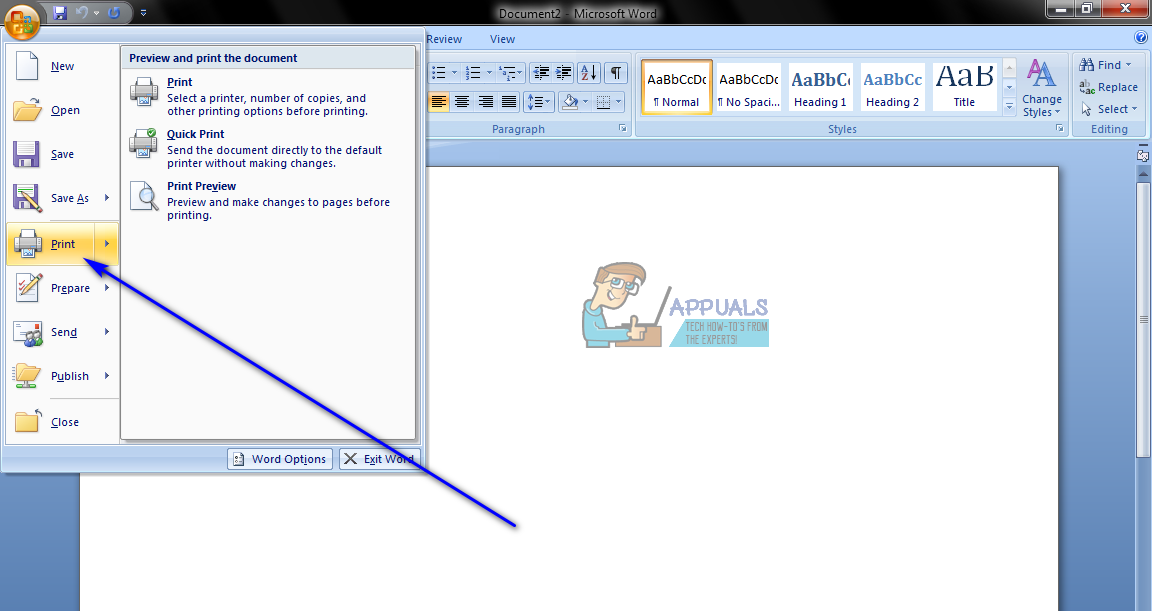Click the Redo icon in Quick Access toolbar
The height and width of the screenshot is (611, 1152).
[114, 12]
